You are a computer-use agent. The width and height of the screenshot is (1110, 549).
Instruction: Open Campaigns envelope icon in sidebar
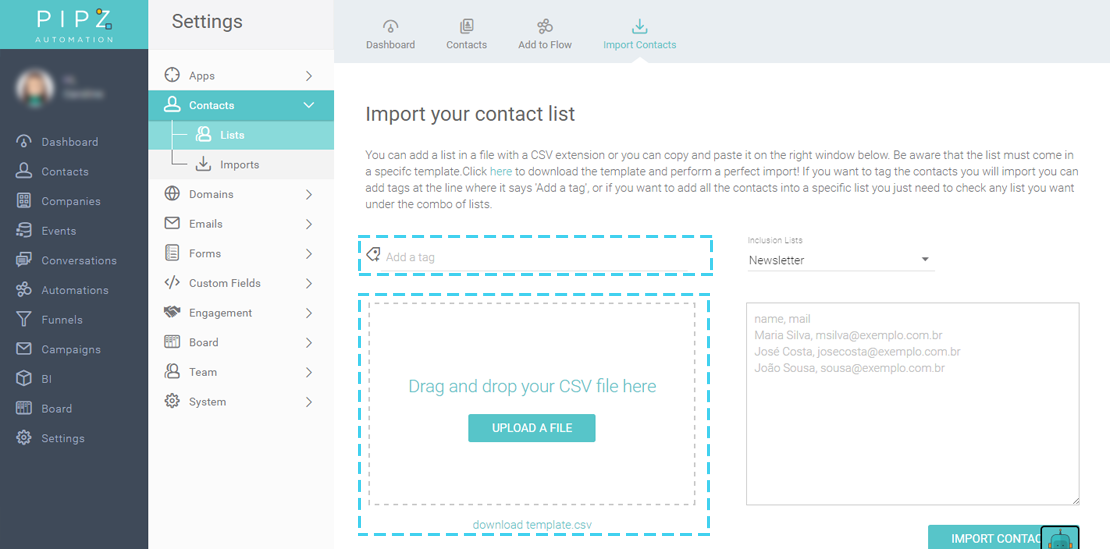(24, 349)
